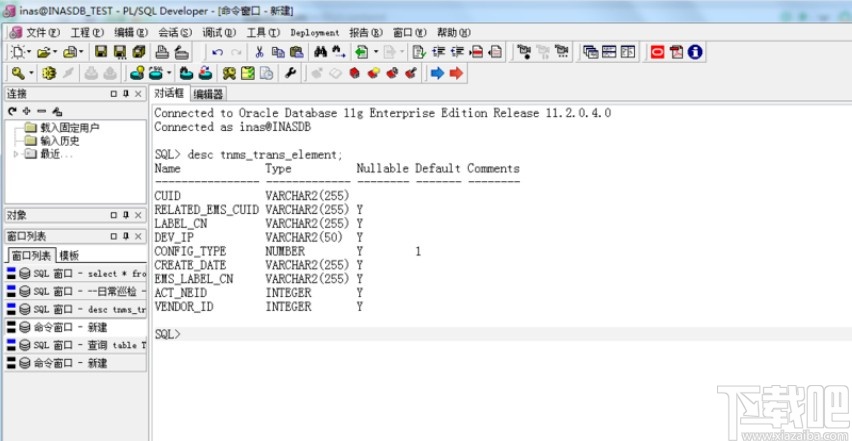852x441 pixels.
Task: Click the Execute gear icon
Action: click(x=49, y=73)
